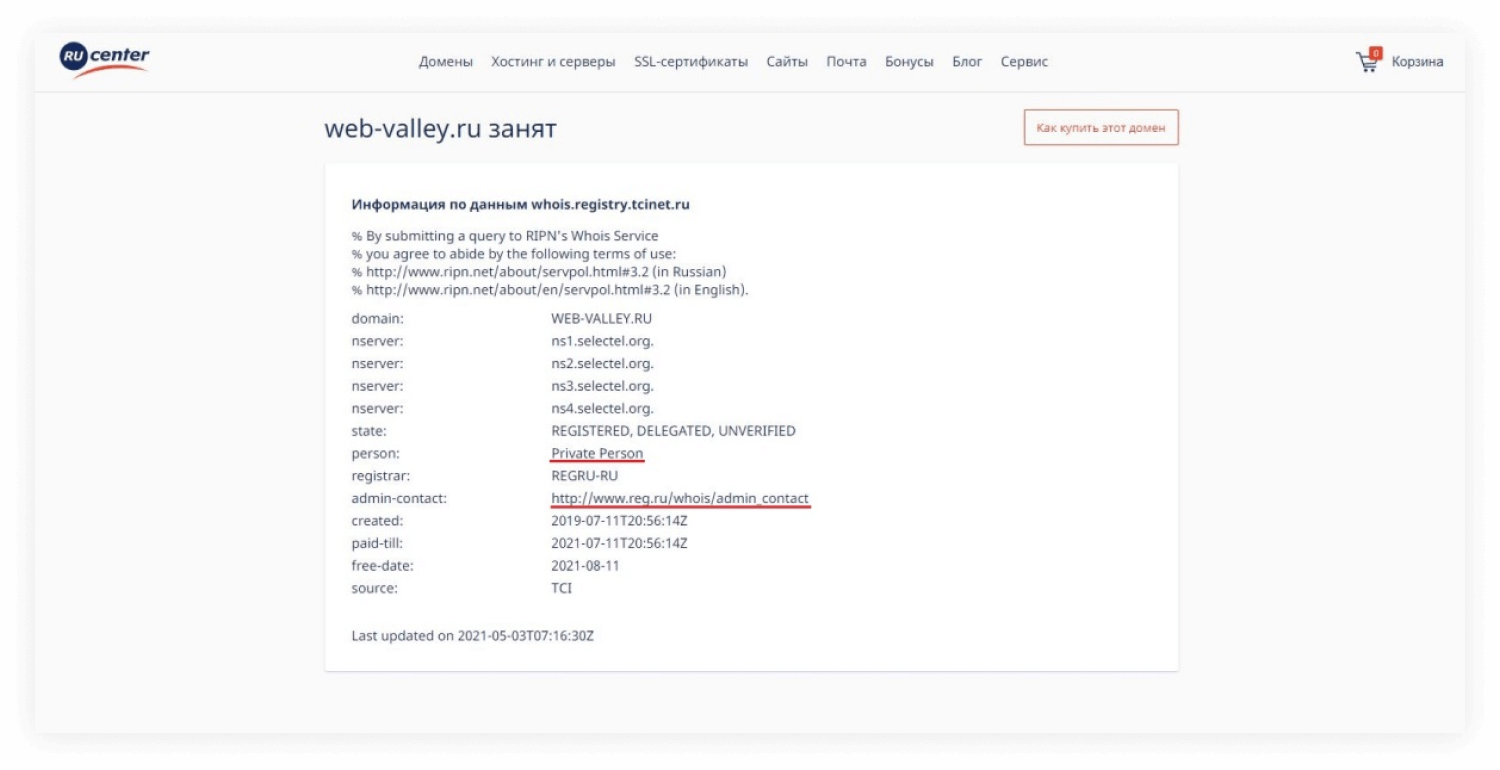Open the SSL-сертификаты menu
Screen dimensions: 1500x770
[x=691, y=62]
